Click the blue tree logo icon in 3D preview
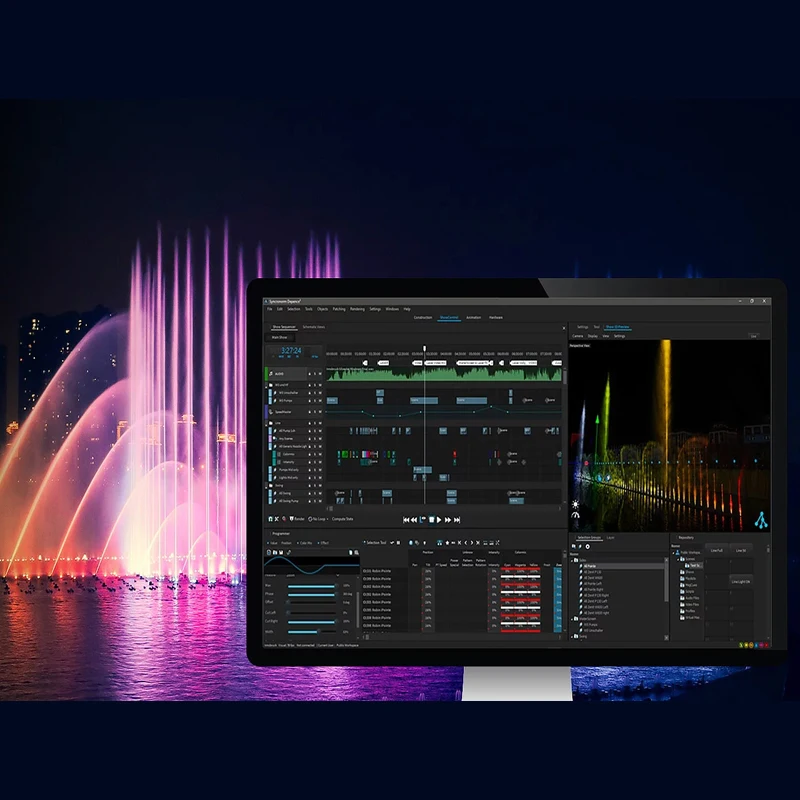 pos(761,520)
